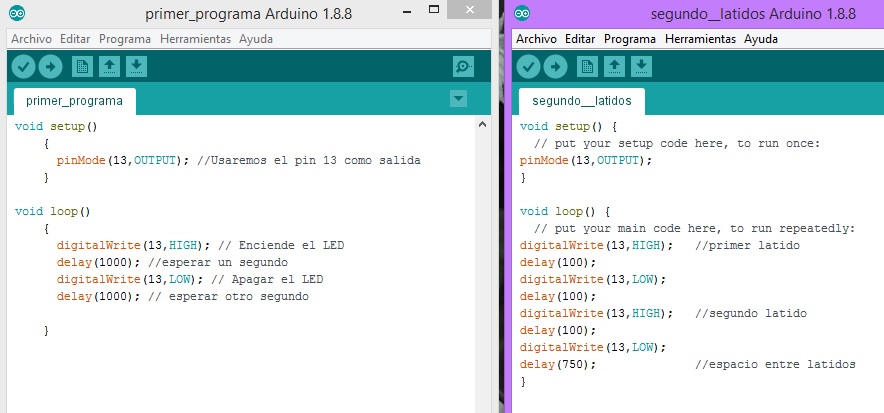Expand tab options dropdown in primer_programa window
884x413 pixels.
[x=459, y=99]
